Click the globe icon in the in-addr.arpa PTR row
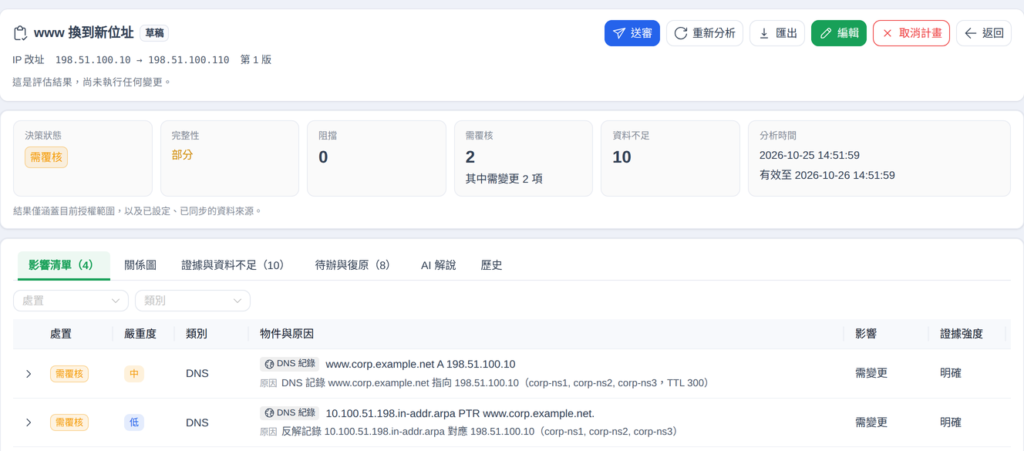 tap(269, 413)
